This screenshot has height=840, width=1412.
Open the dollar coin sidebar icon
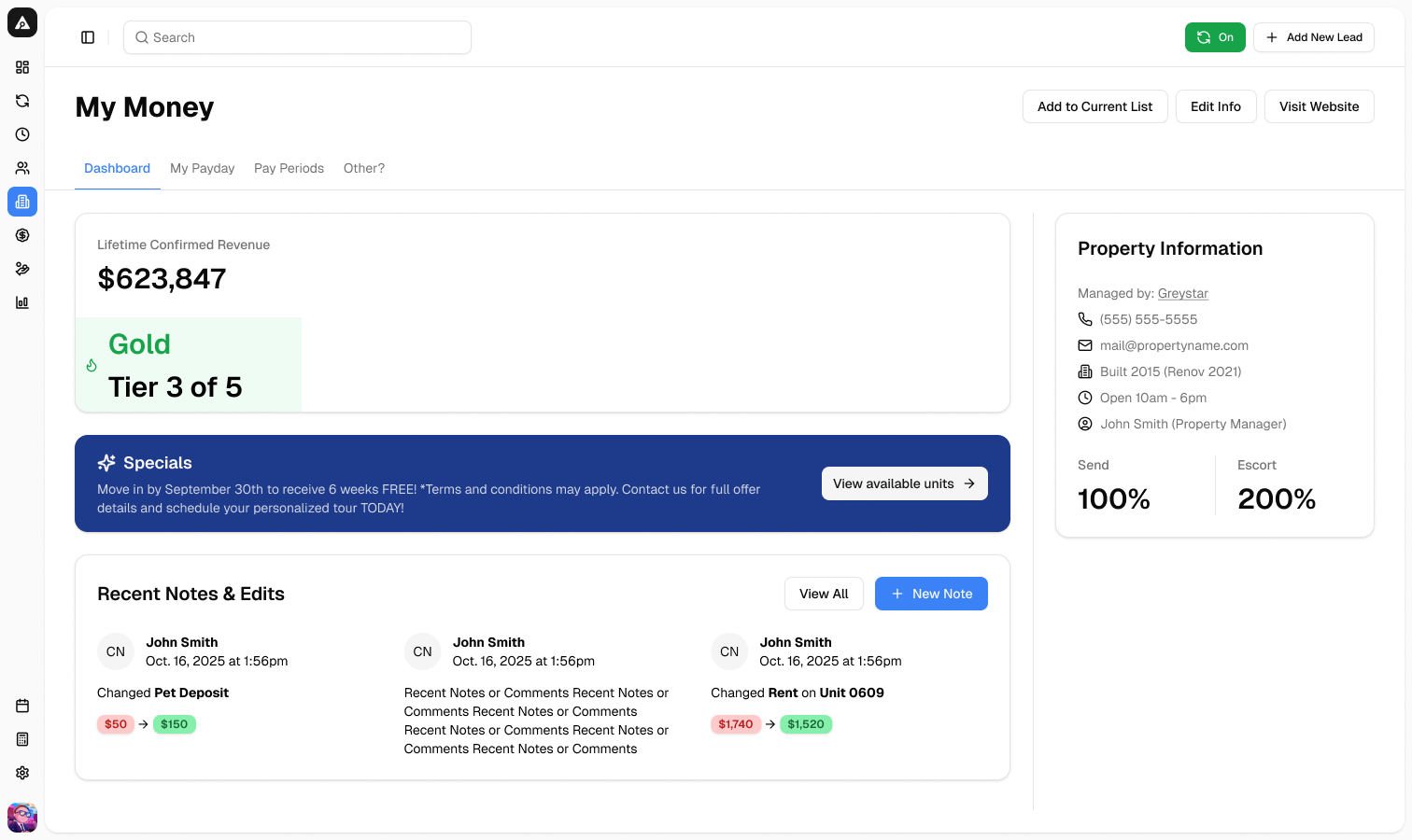pos(22,235)
